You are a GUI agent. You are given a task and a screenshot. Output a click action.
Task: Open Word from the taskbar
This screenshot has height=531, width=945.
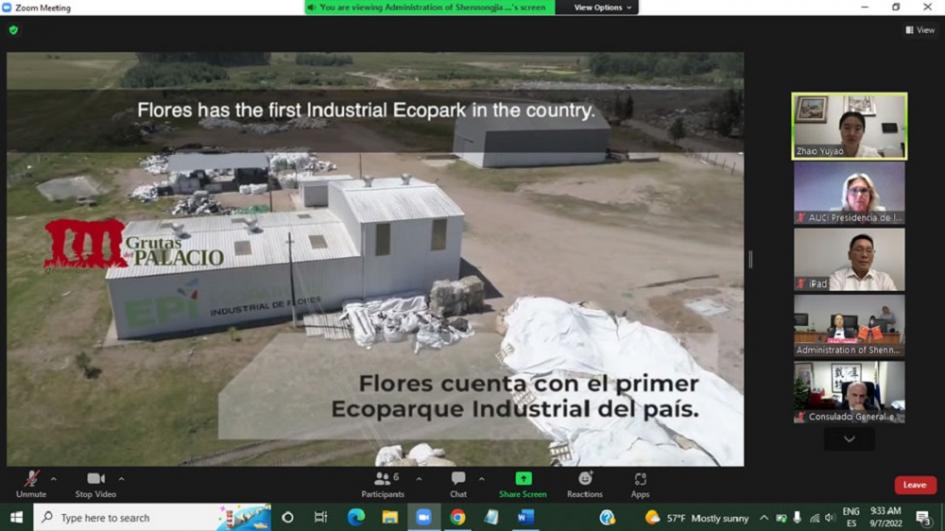click(x=526, y=517)
